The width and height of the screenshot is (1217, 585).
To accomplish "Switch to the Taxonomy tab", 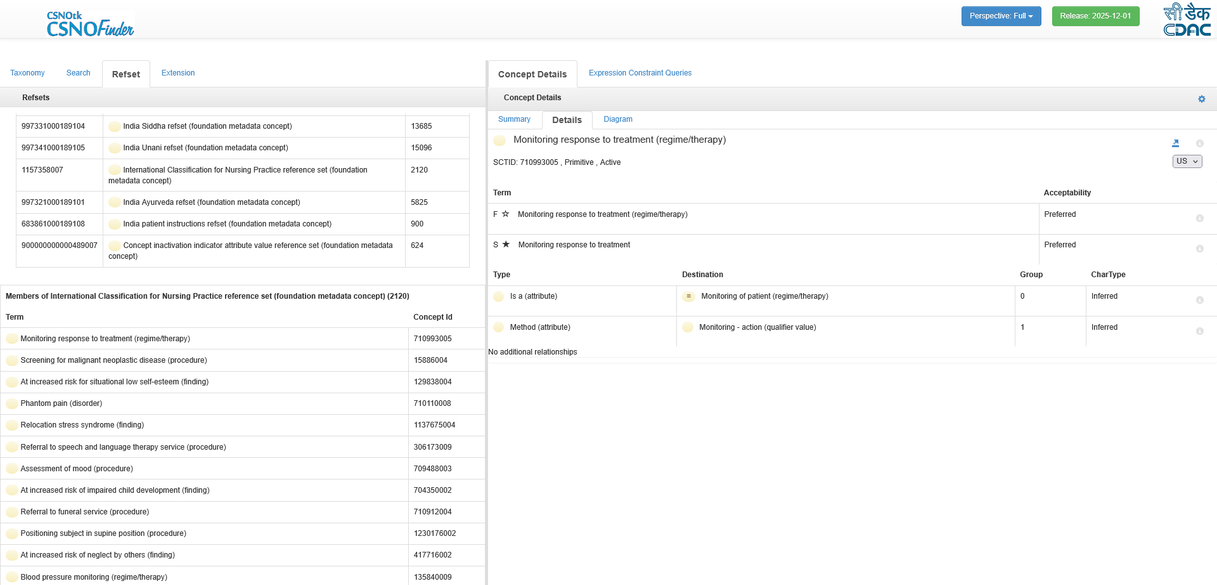I will 27,73.
